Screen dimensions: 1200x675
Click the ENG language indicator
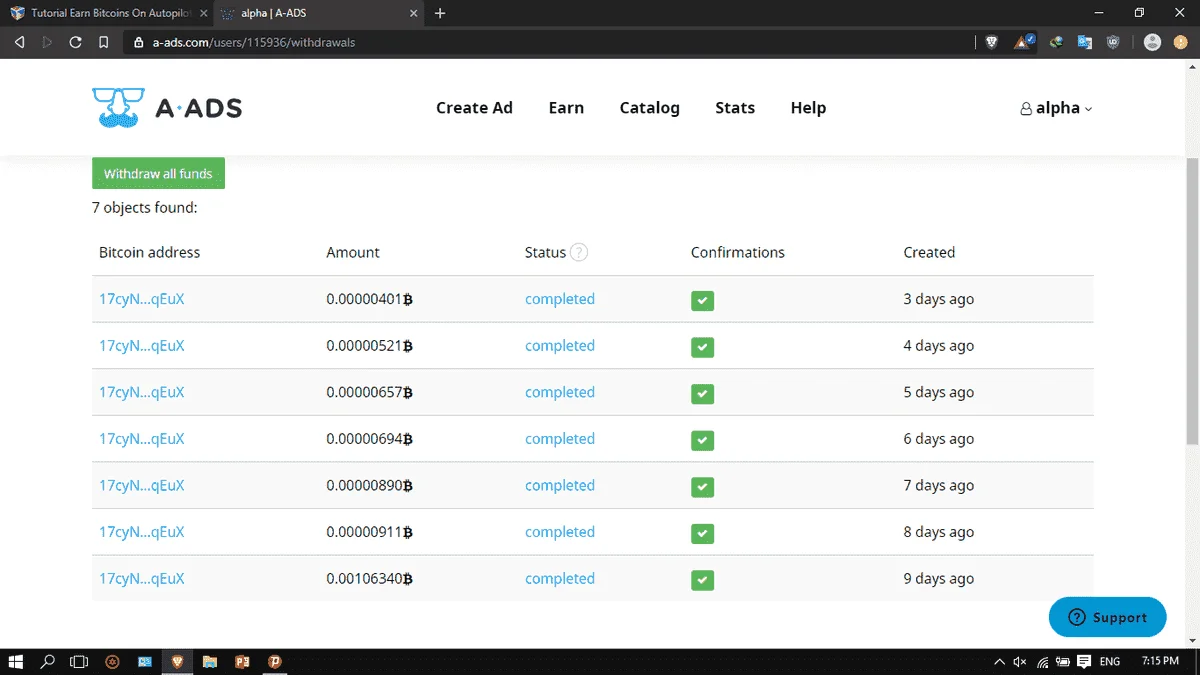coord(1110,662)
